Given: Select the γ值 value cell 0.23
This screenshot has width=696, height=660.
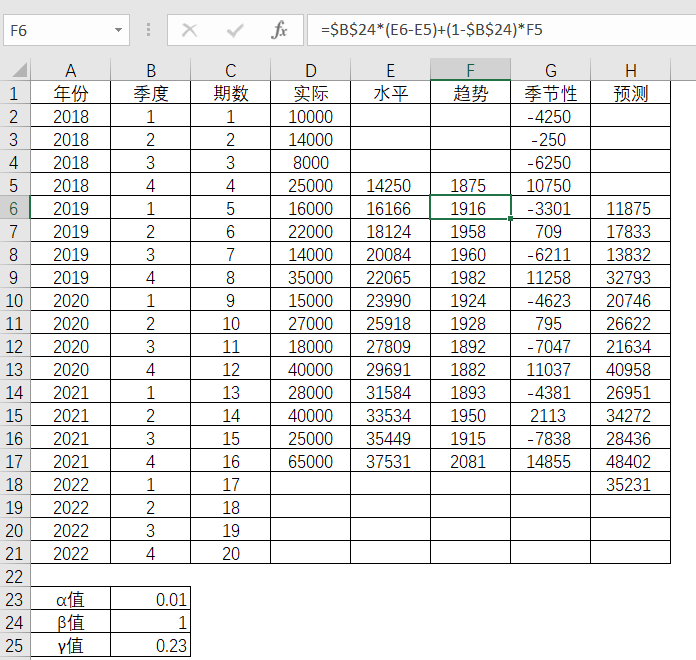Looking at the screenshot, I should pos(150,646).
